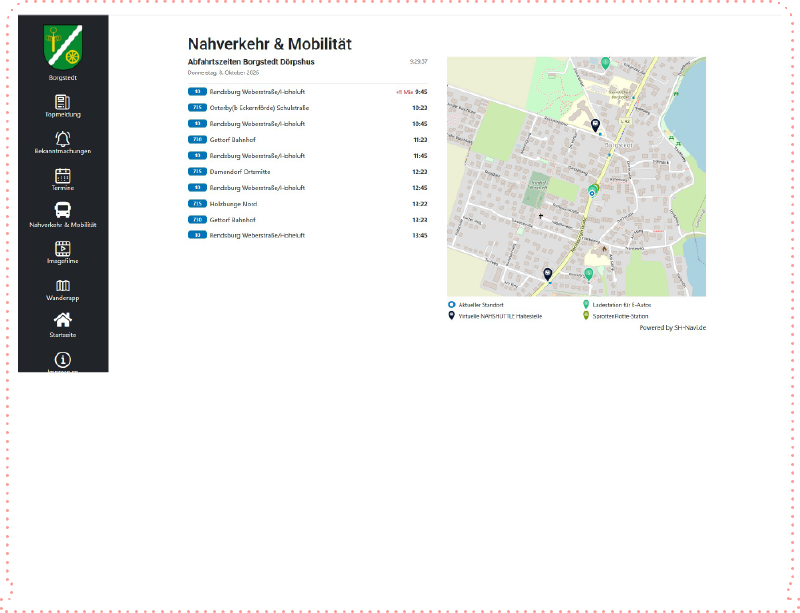
Task: Launch Wanderapp from the sidebar
Action: pos(63,289)
